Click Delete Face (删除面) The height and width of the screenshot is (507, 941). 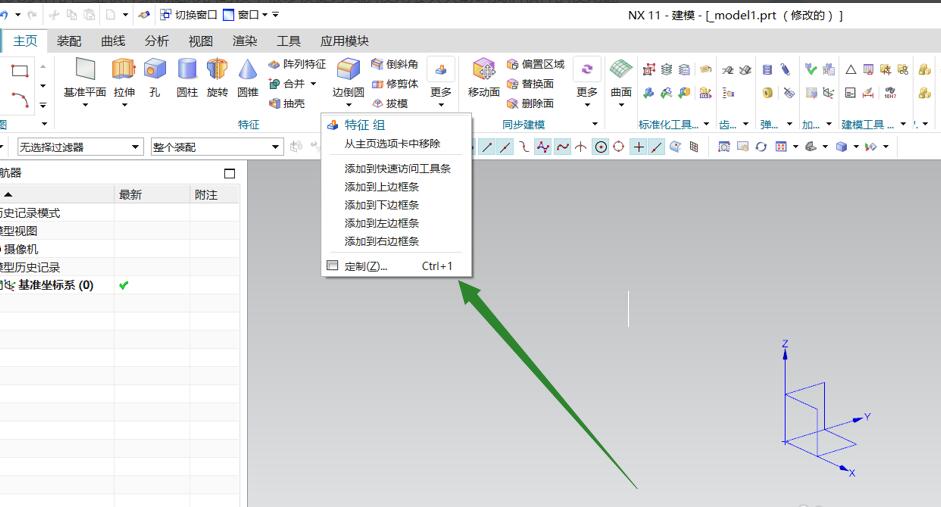(x=530, y=103)
